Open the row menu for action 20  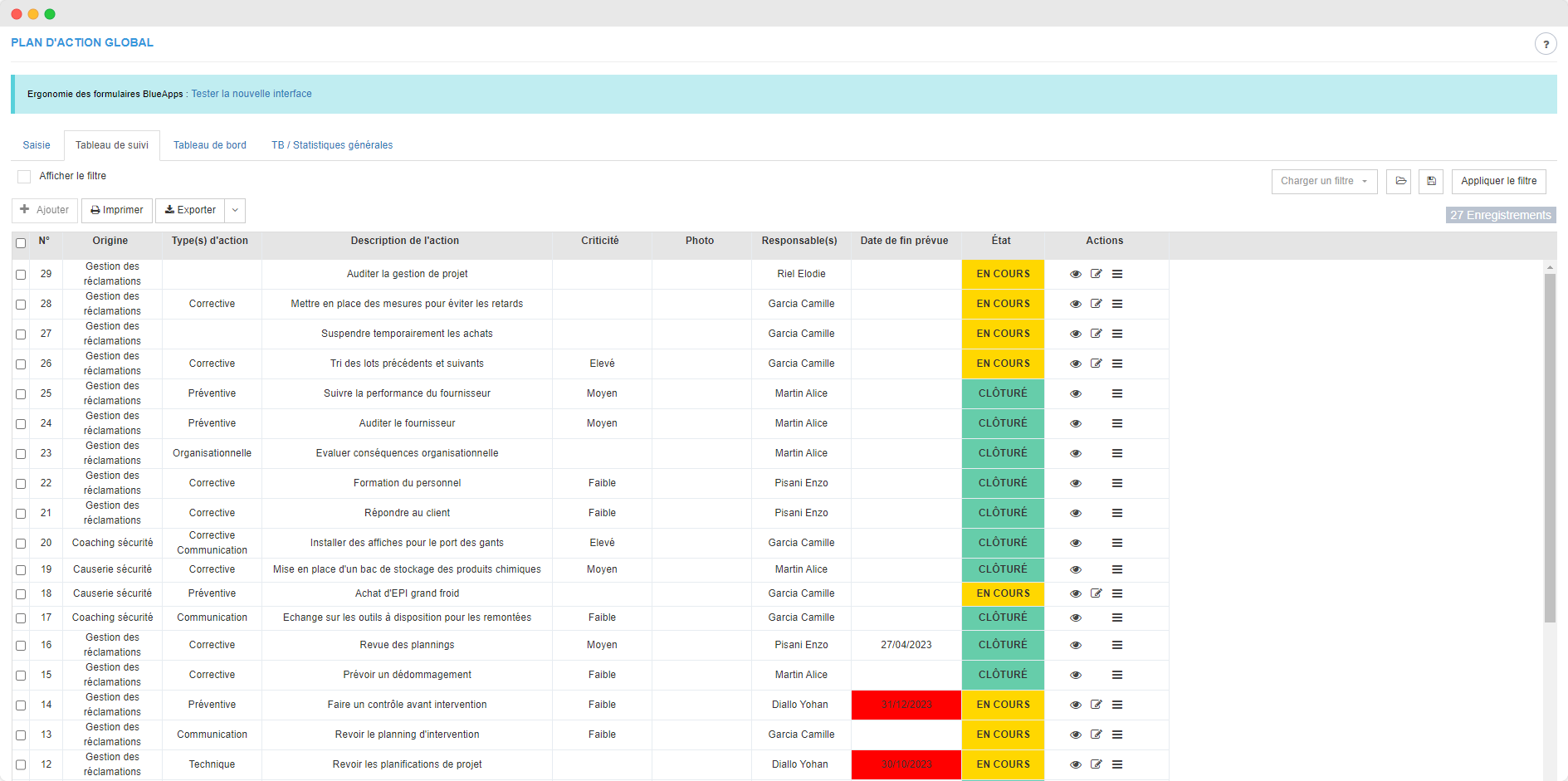[1117, 543]
